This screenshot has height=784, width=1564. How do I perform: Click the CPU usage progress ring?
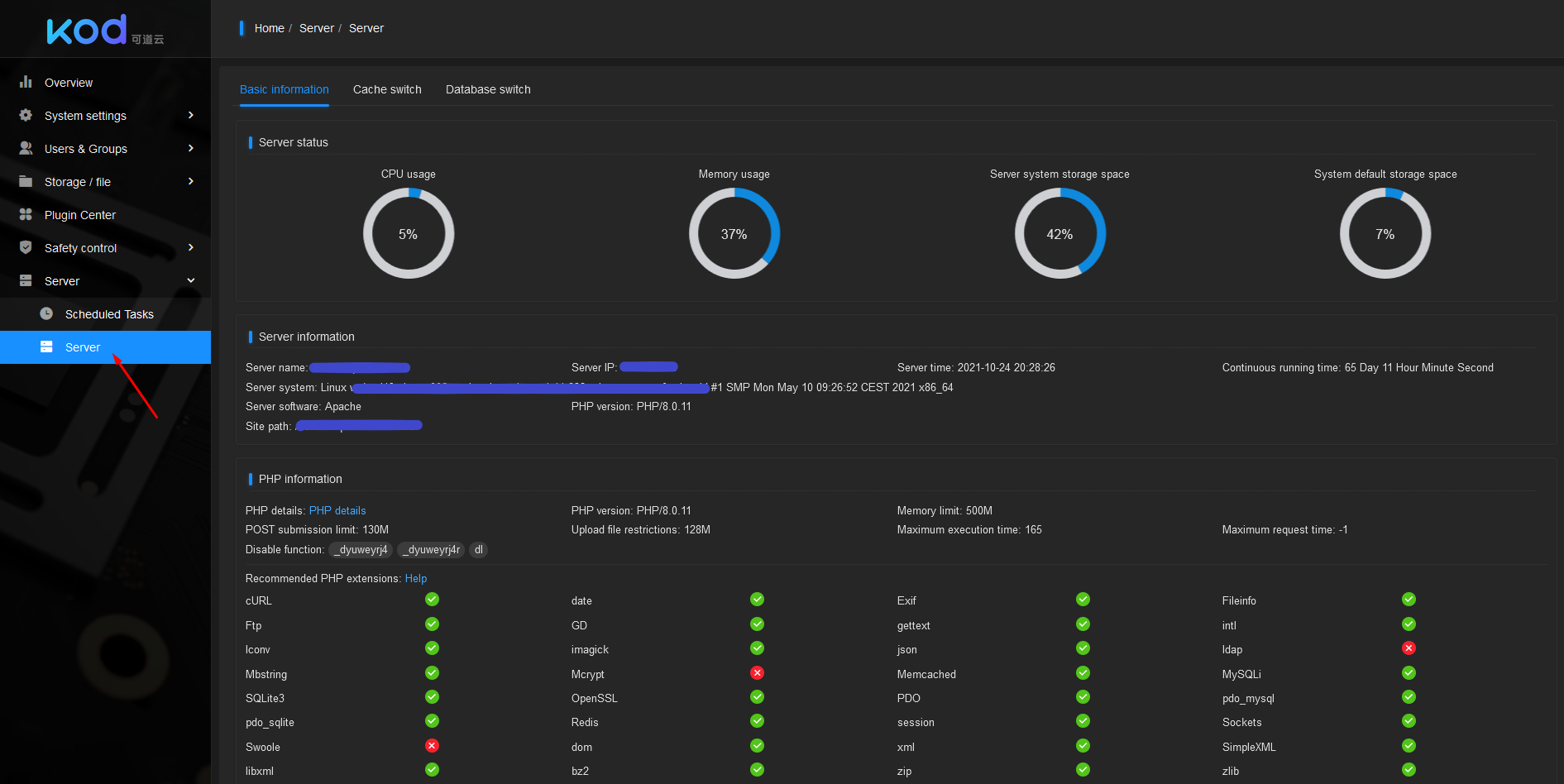(409, 234)
